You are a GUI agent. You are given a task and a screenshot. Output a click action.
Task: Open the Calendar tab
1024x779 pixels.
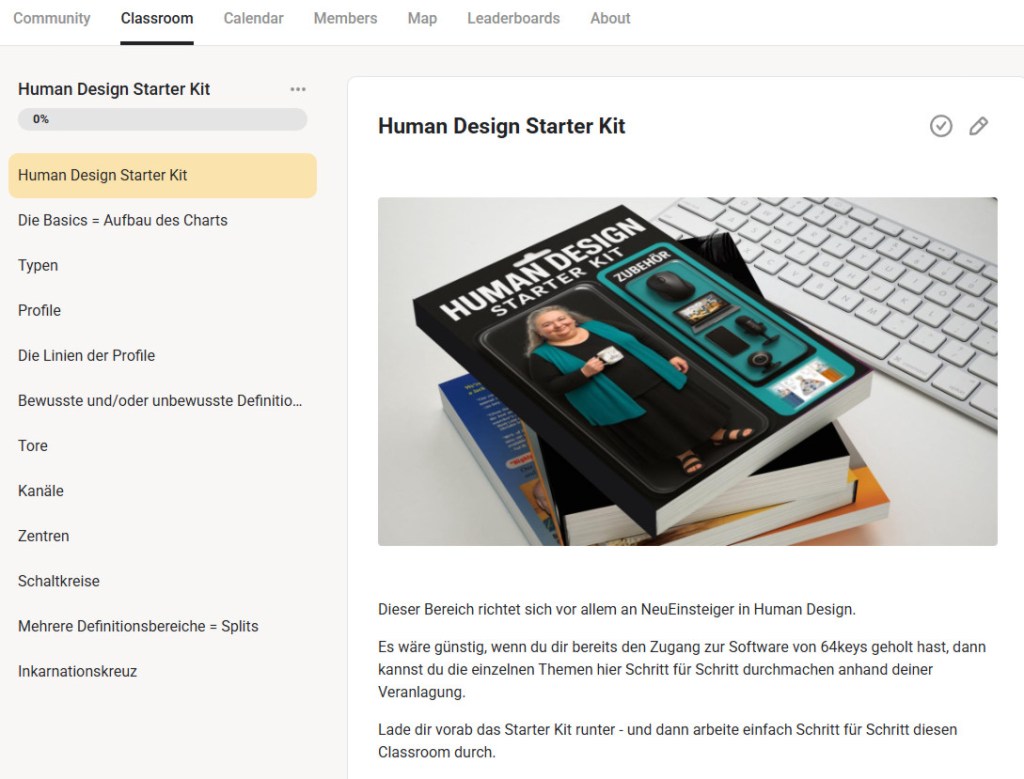253,18
